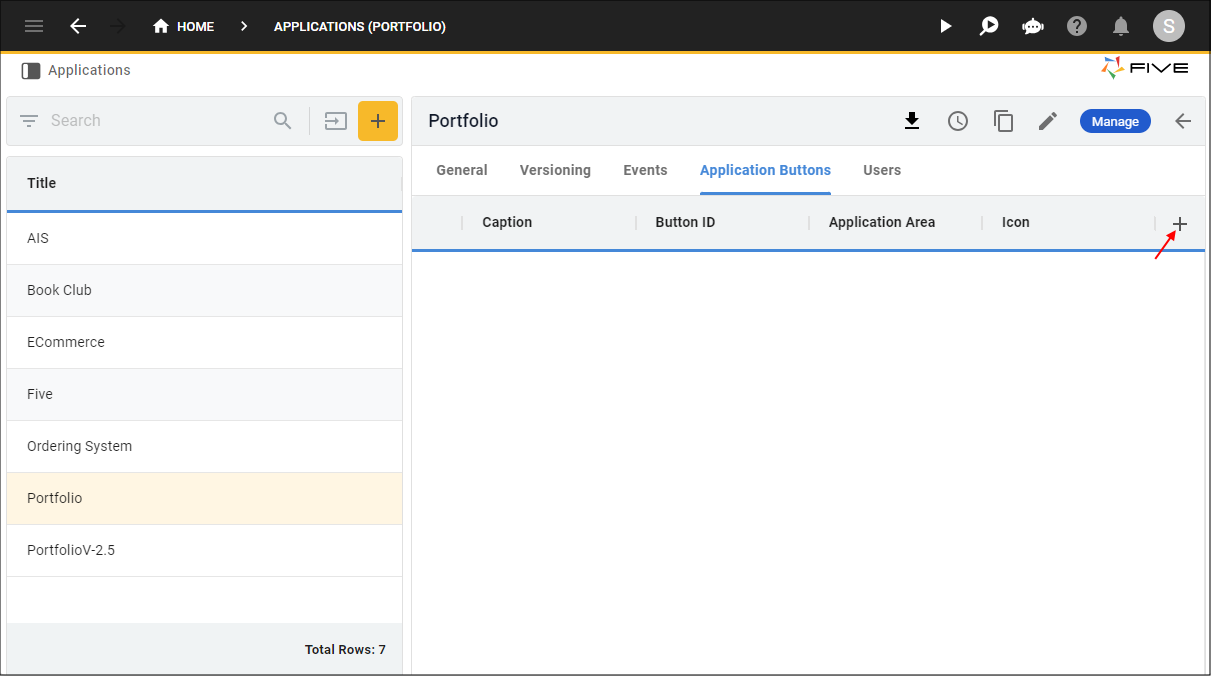
Task: View notifications via the bell icon
Action: 1121,26
